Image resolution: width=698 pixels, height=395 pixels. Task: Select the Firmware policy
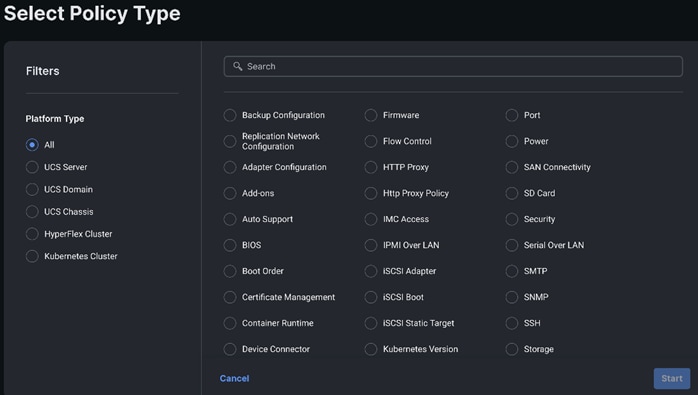pos(371,115)
